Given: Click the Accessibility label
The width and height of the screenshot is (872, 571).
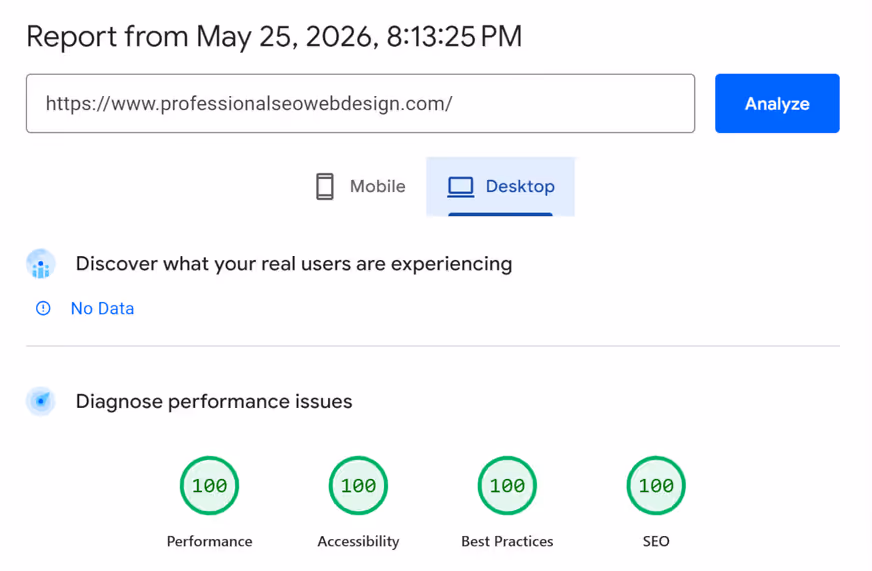Looking at the screenshot, I should point(358,542).
